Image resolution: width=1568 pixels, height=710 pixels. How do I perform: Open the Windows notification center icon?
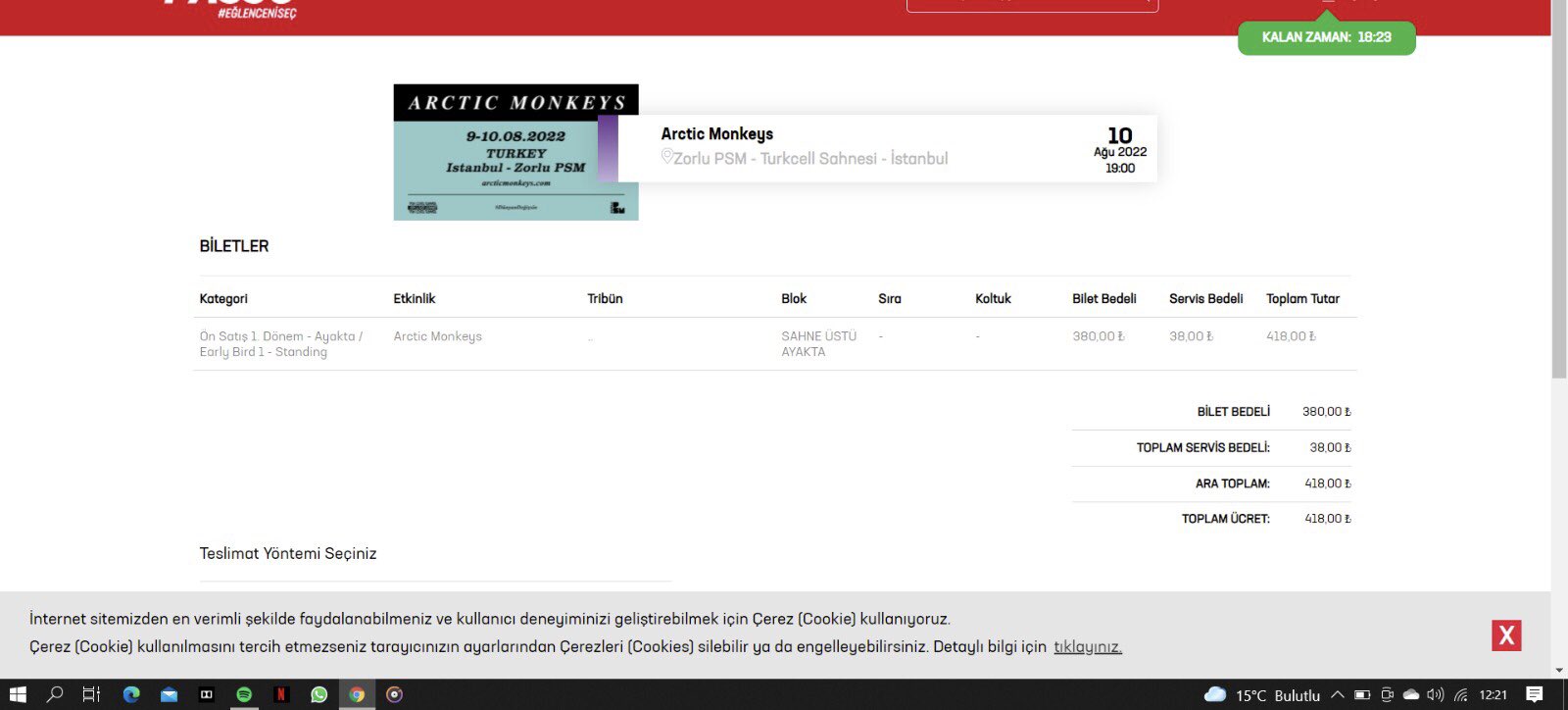(x=1535, y=694)
